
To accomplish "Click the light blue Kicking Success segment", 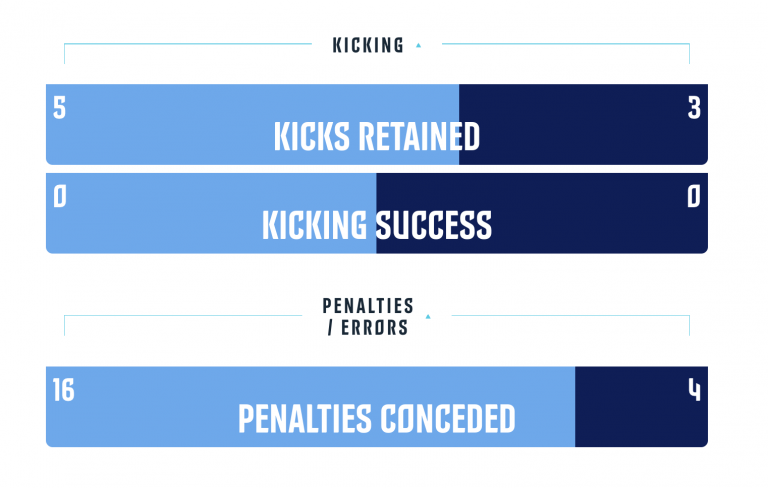I will tap(211, 213).
